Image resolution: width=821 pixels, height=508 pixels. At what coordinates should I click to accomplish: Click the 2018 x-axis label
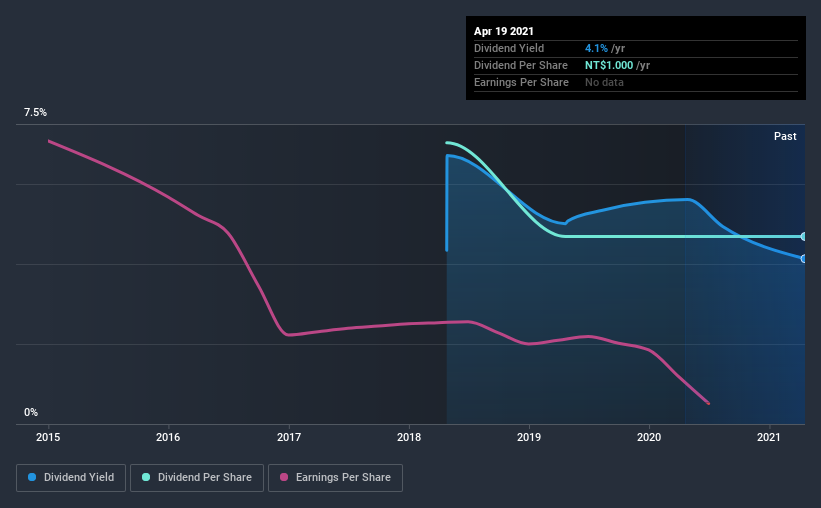click(409, 437)
